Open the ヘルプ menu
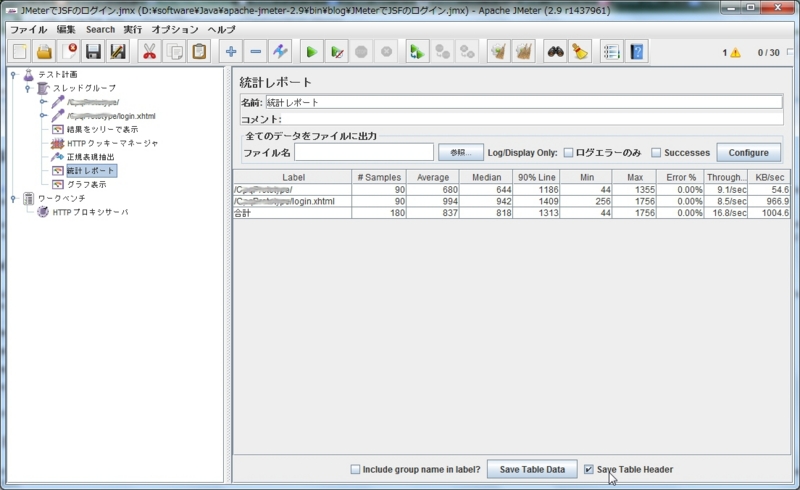The width and height of the screenshot is (800, 490). (221, 30)
